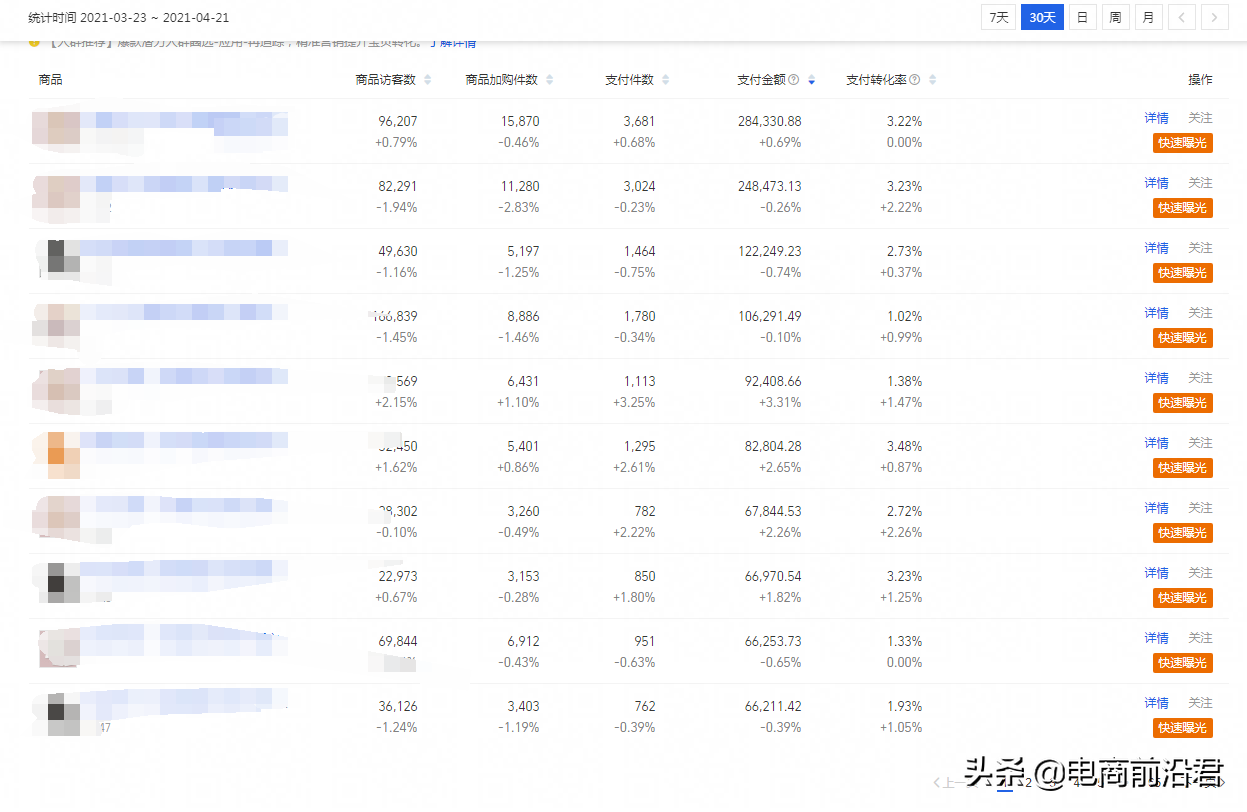Click the first product's thumbnail image
This screenshot has width=1247, height=812.
pyautogui.click(x=56, y=130)
